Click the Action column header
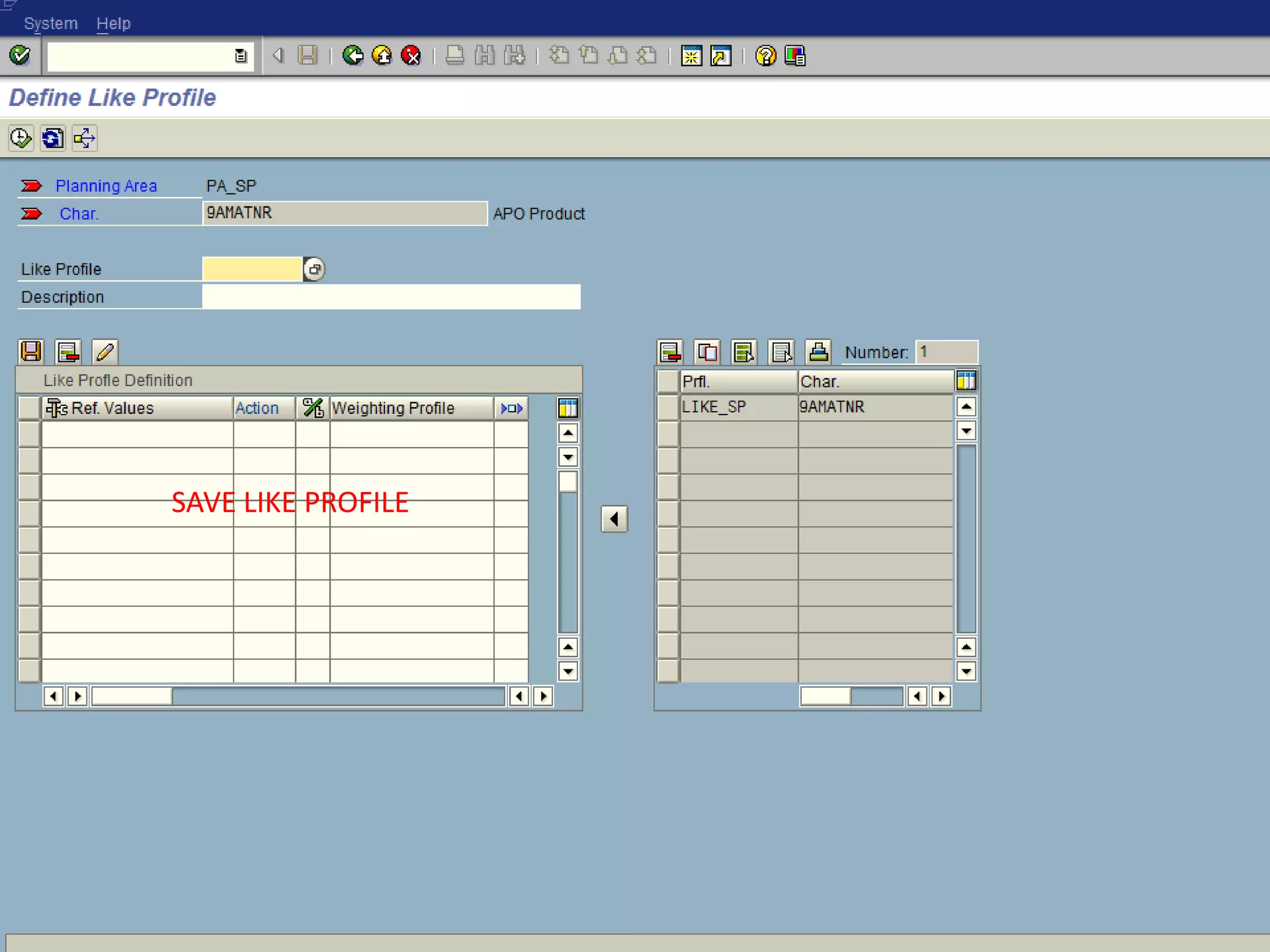Viewport: 1270px width, 952px height. pyautogui.click(x=264, y=408)
